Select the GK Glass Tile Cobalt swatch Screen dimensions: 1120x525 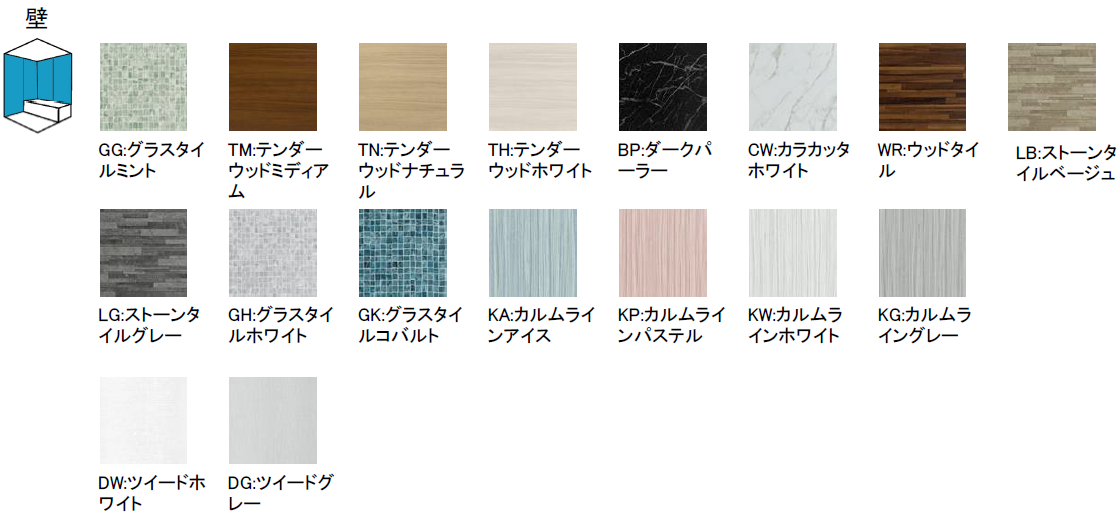coord(403,253)
